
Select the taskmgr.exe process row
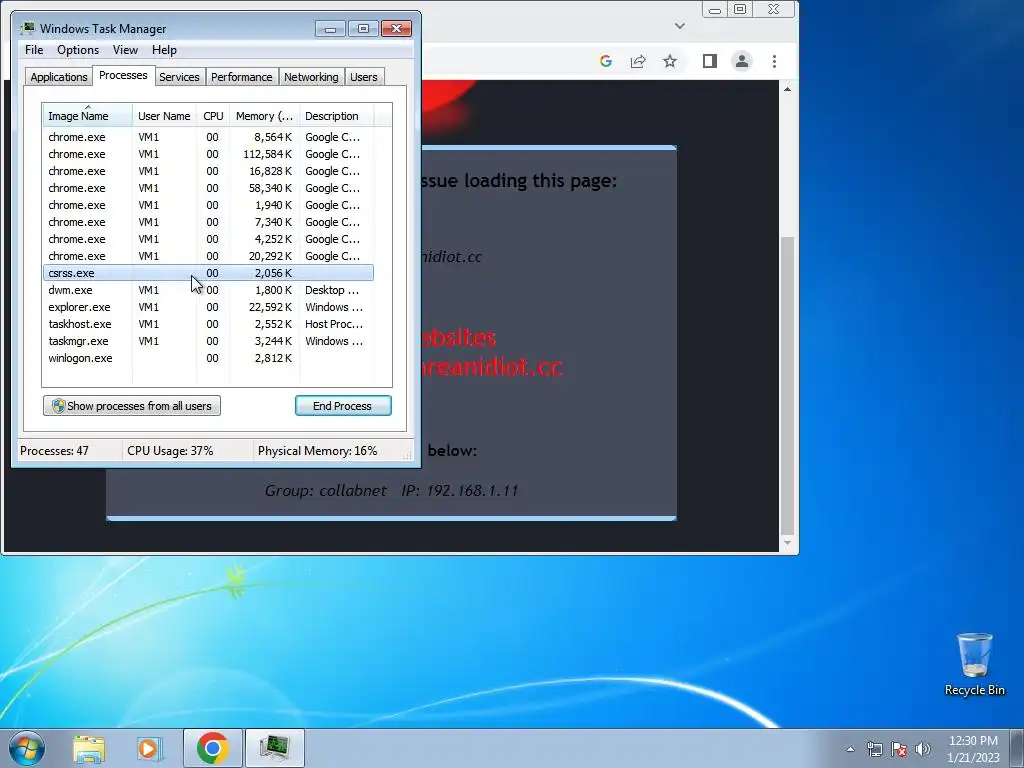click(x=208, y=341)
